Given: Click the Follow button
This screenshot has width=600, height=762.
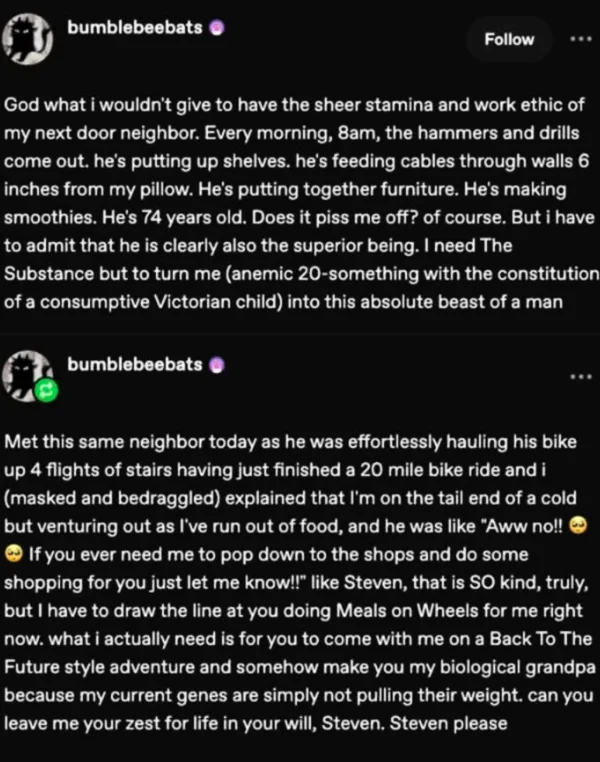Looking at the screenshot, I should (x=509, y=40).
